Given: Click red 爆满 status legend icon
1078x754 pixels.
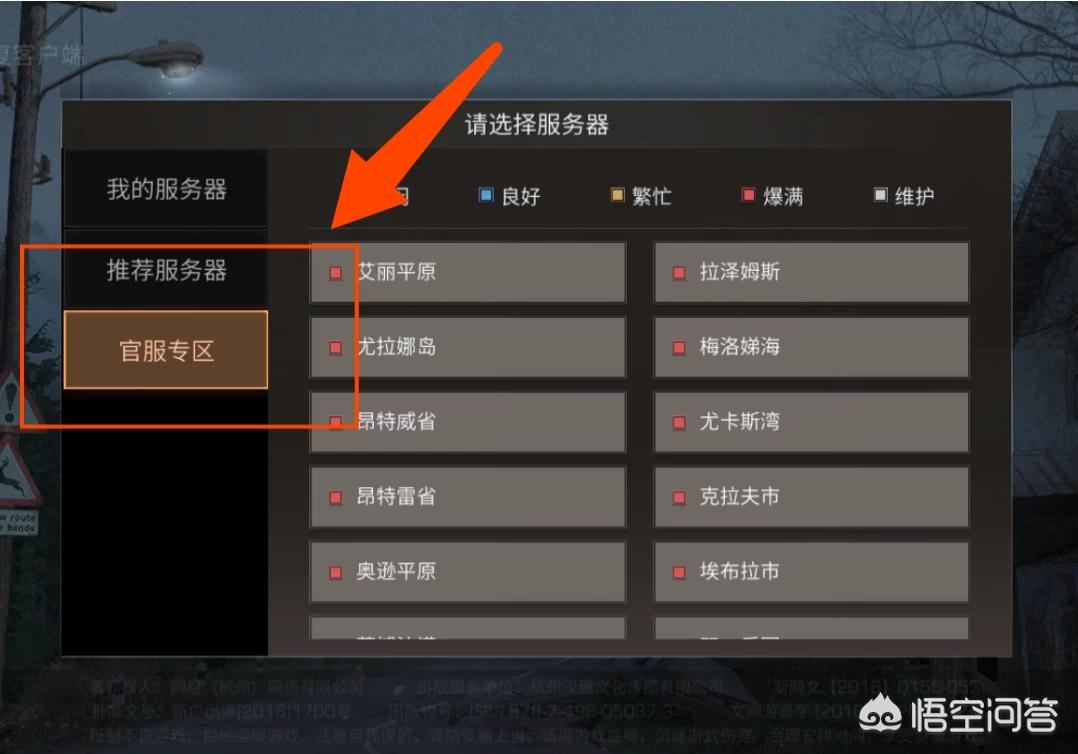Looking at the screenshot, I should [749, 195].
